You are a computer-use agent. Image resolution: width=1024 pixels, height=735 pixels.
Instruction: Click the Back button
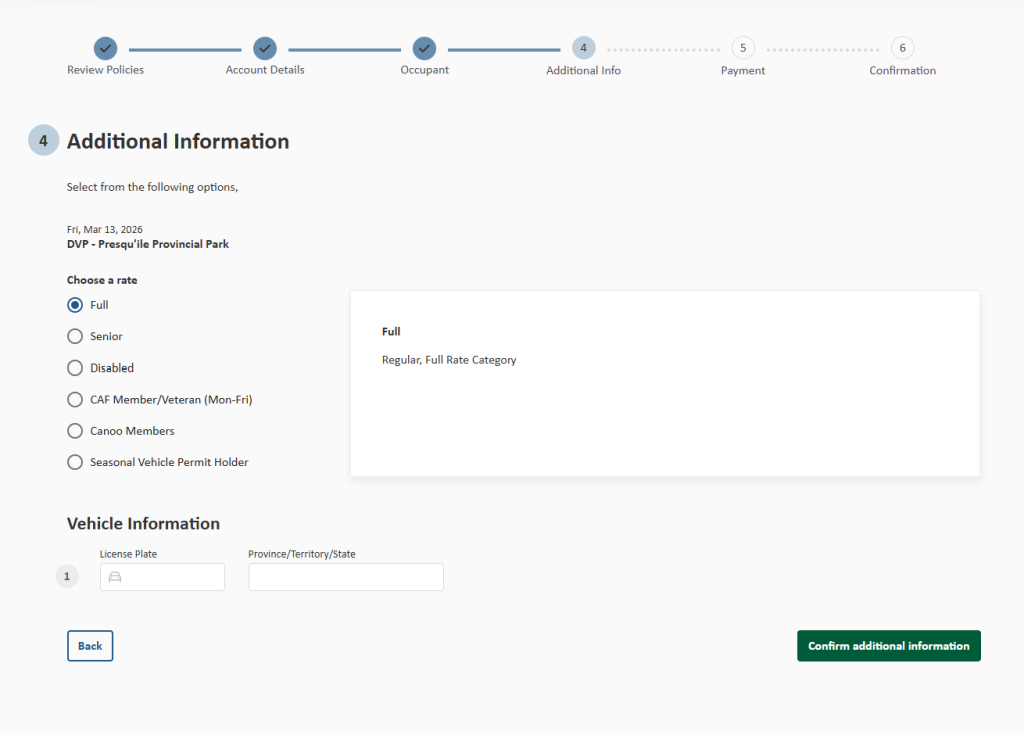pos(90,645)
